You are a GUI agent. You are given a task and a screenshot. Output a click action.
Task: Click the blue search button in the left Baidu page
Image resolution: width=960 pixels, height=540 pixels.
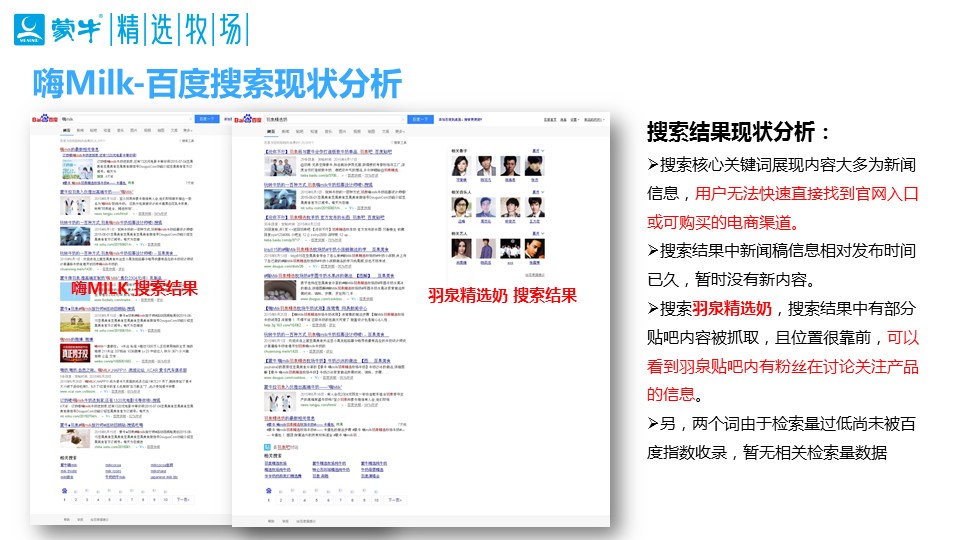pos(206,118)
